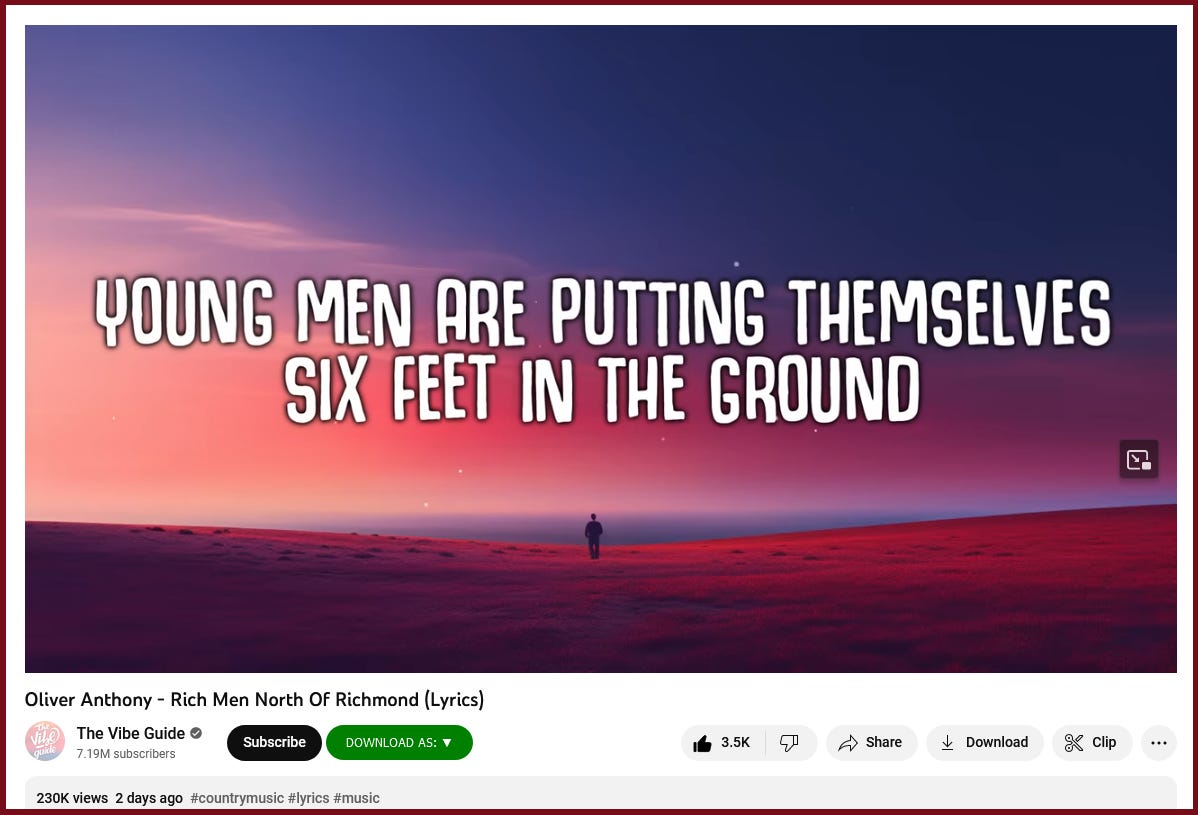Click the '230K views' text in description
The width and height of the screenshot is (1198, 815).
72,798
